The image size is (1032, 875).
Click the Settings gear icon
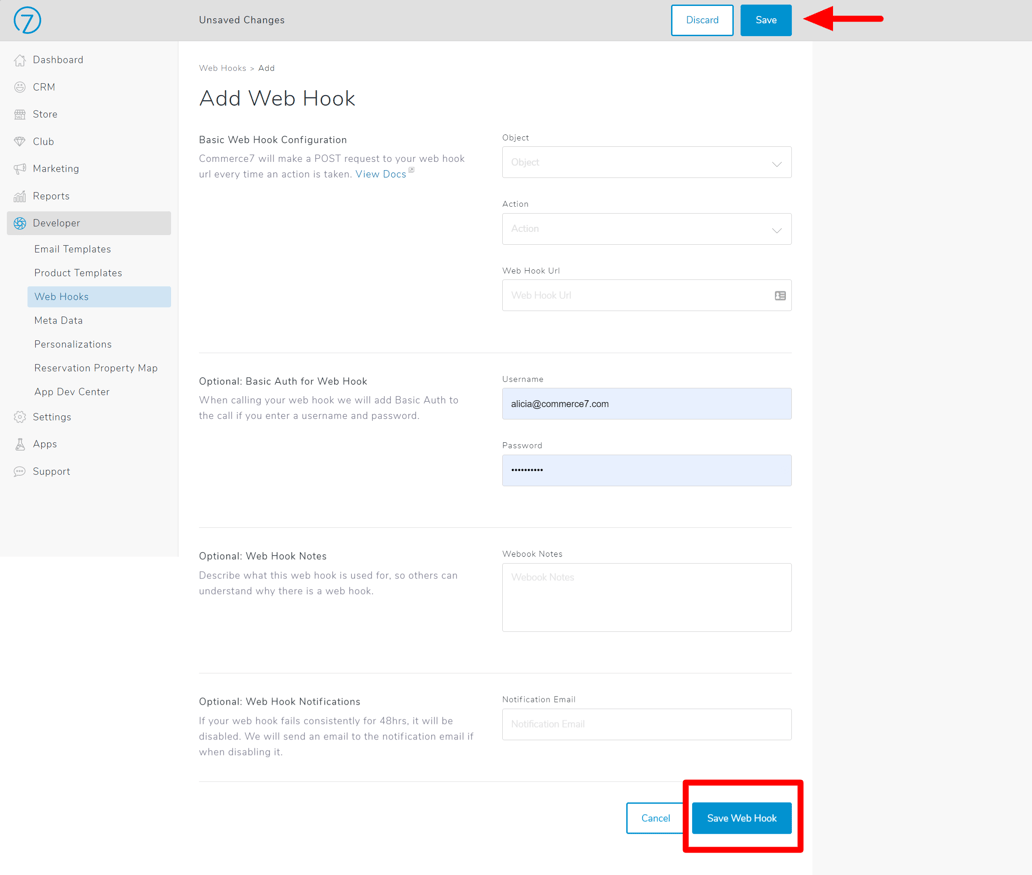click(20, 417)
